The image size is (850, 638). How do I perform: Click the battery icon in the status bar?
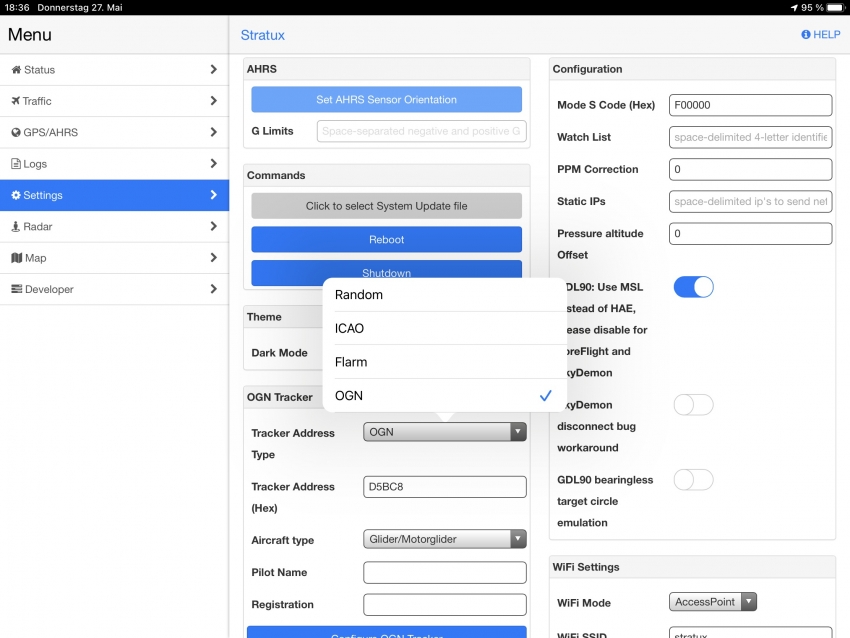pos(836,8)
